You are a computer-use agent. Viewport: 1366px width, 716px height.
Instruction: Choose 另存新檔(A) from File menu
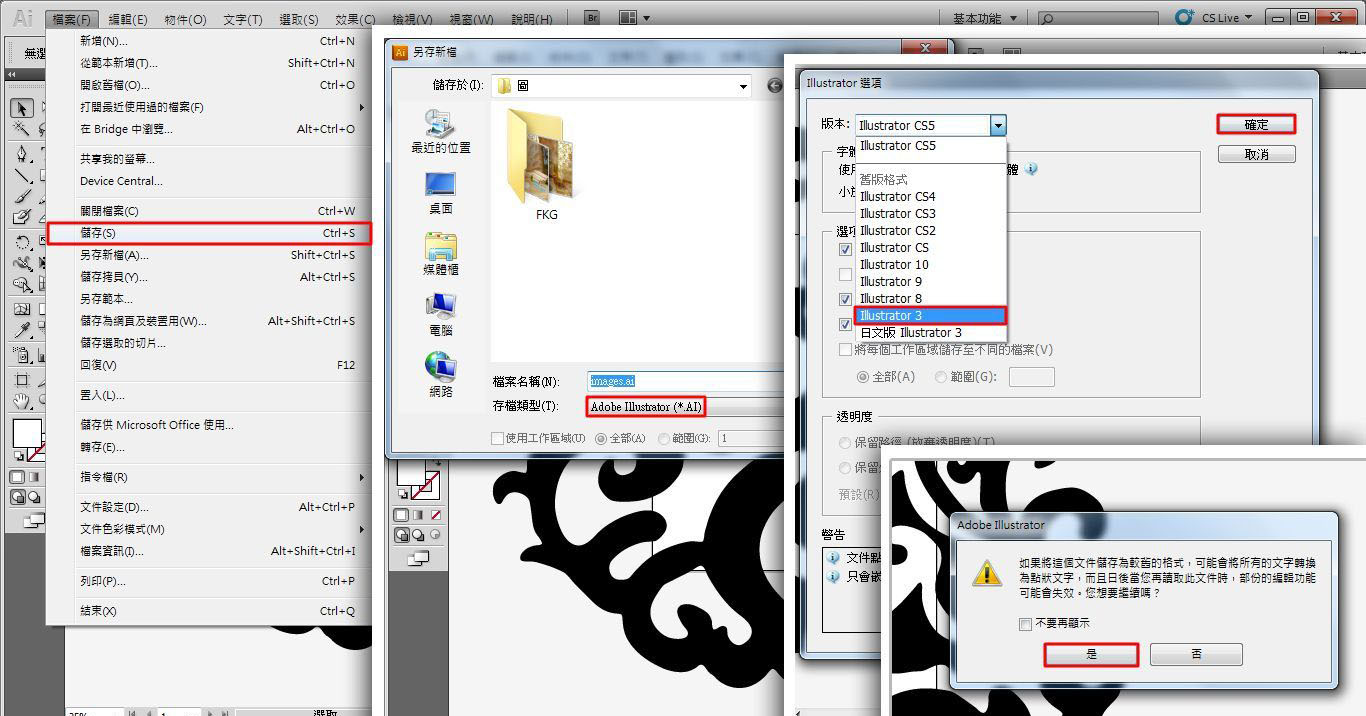click(x=209, y=255)
